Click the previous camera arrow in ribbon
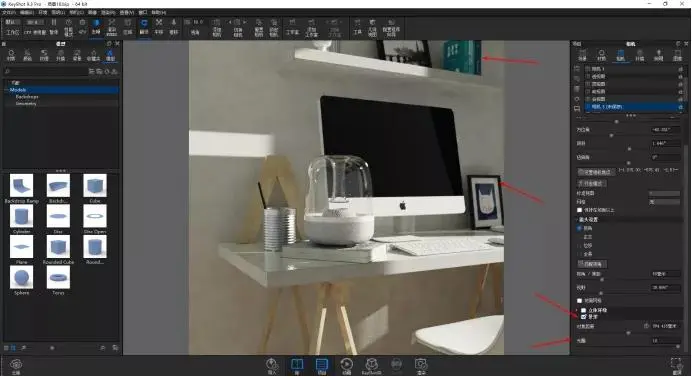This screenshot has height=377, width=692. click(230, 22)
